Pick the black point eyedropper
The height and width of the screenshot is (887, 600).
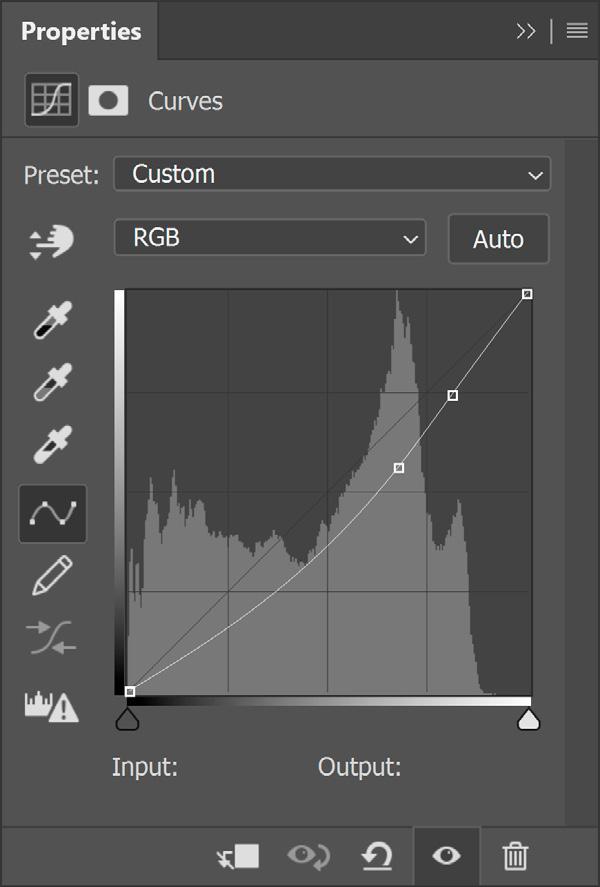53,320
